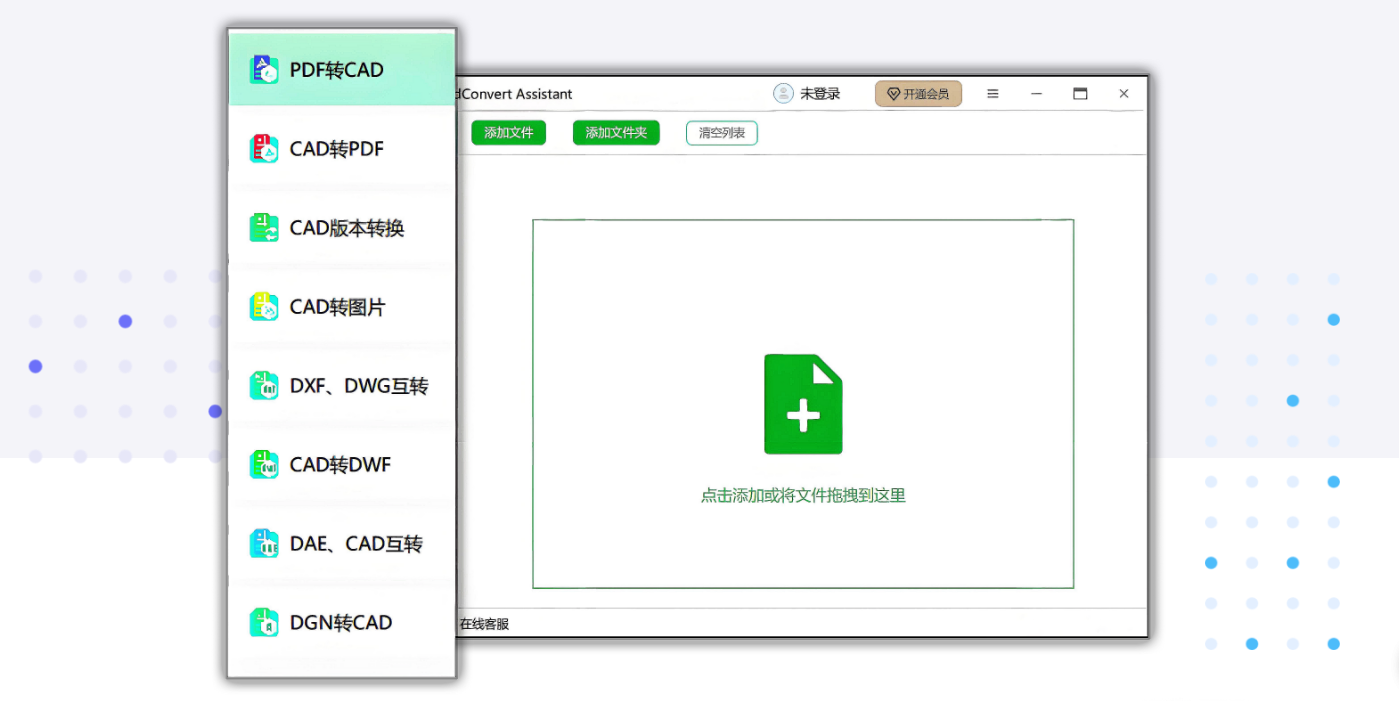
Task: Click the PDF转CAD sidebar icon
Action: (264, 70)
